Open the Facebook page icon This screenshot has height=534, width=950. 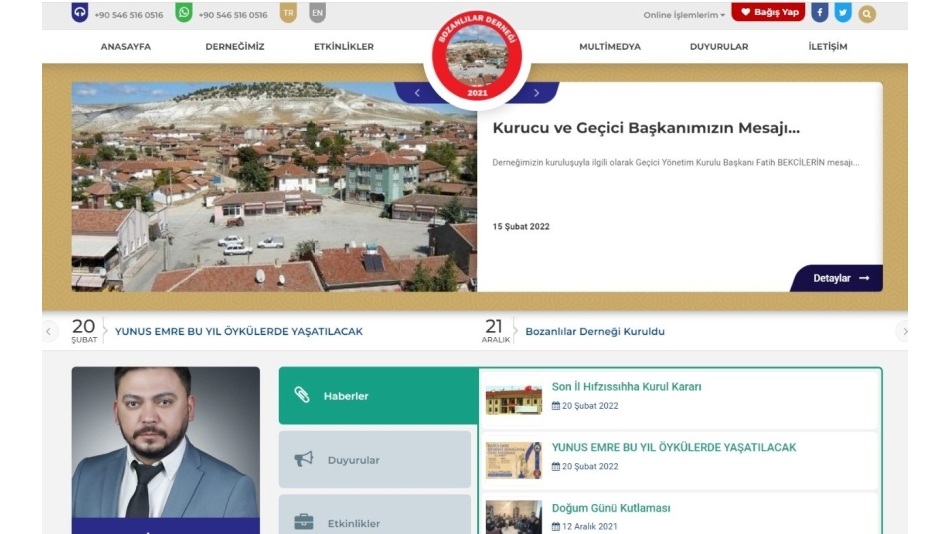pyautogui.click(x=820, y=13)
